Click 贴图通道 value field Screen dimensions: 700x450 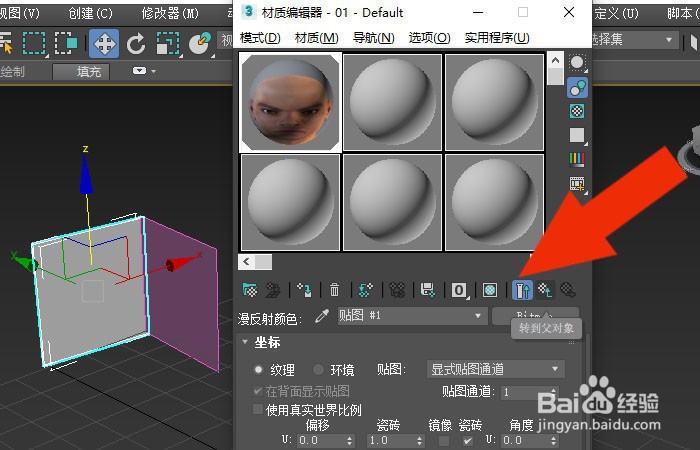pyautogui.click(x=525, y=392)
